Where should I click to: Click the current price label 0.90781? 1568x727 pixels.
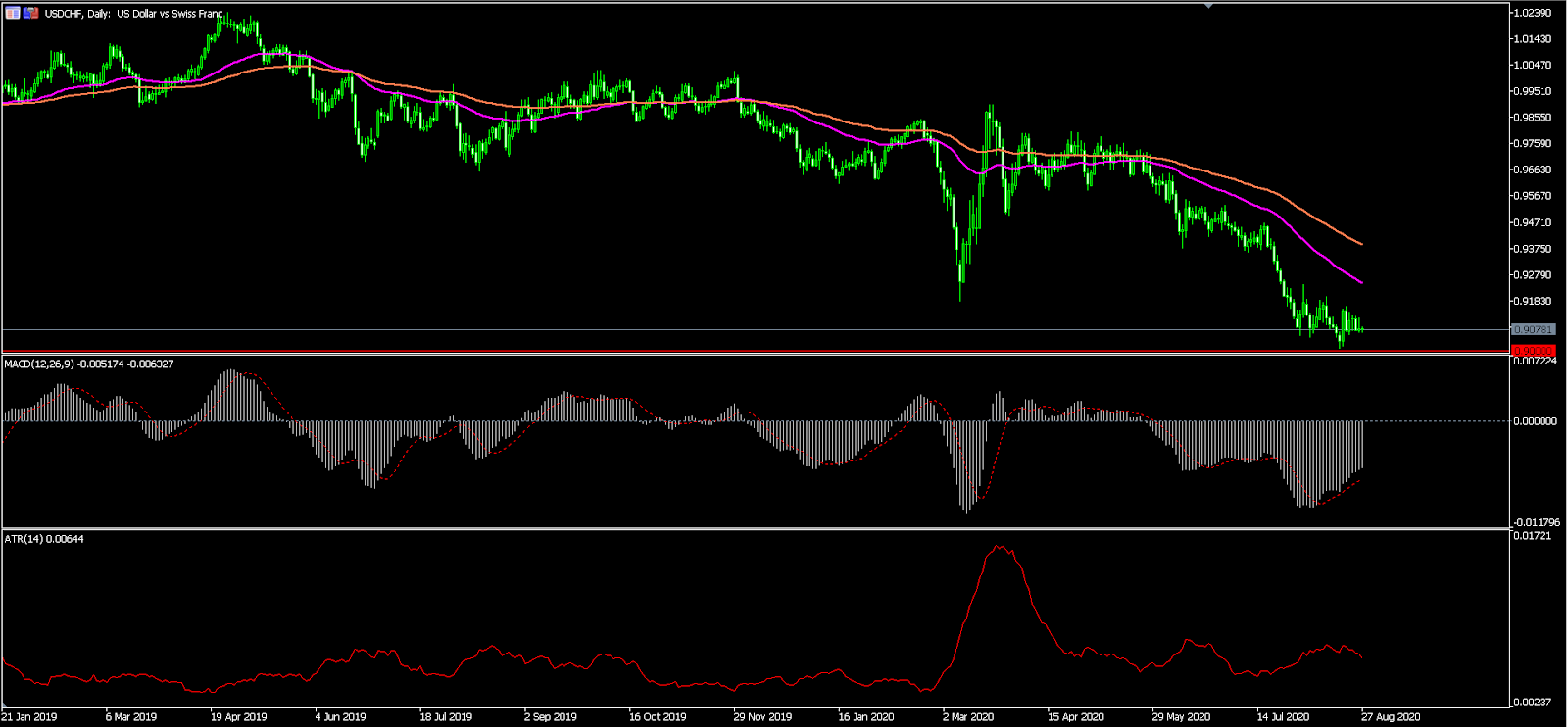tap(1533, 330)
